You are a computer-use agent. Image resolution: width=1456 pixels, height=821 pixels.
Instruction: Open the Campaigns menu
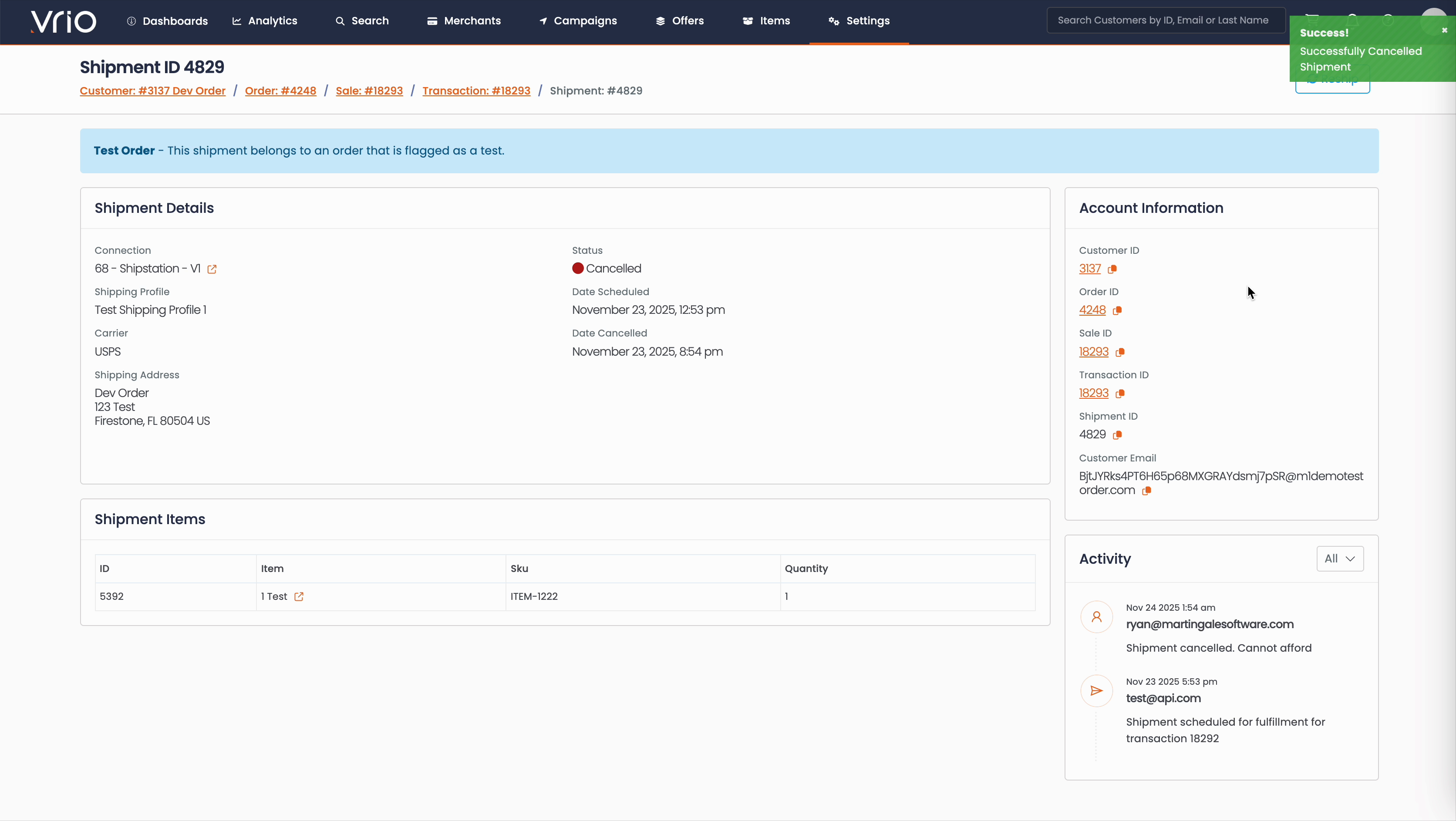[578, 21]
